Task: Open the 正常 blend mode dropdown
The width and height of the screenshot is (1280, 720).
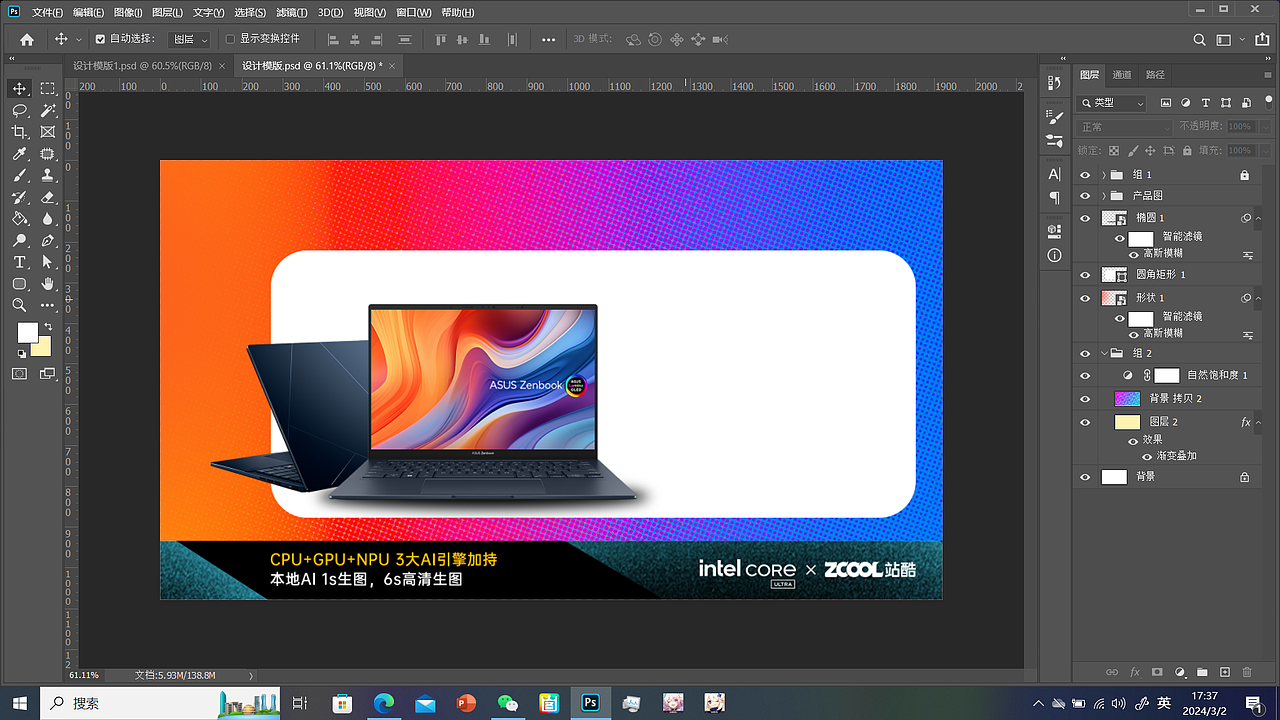Action: pyautogui.click(x=1124, y=127)
